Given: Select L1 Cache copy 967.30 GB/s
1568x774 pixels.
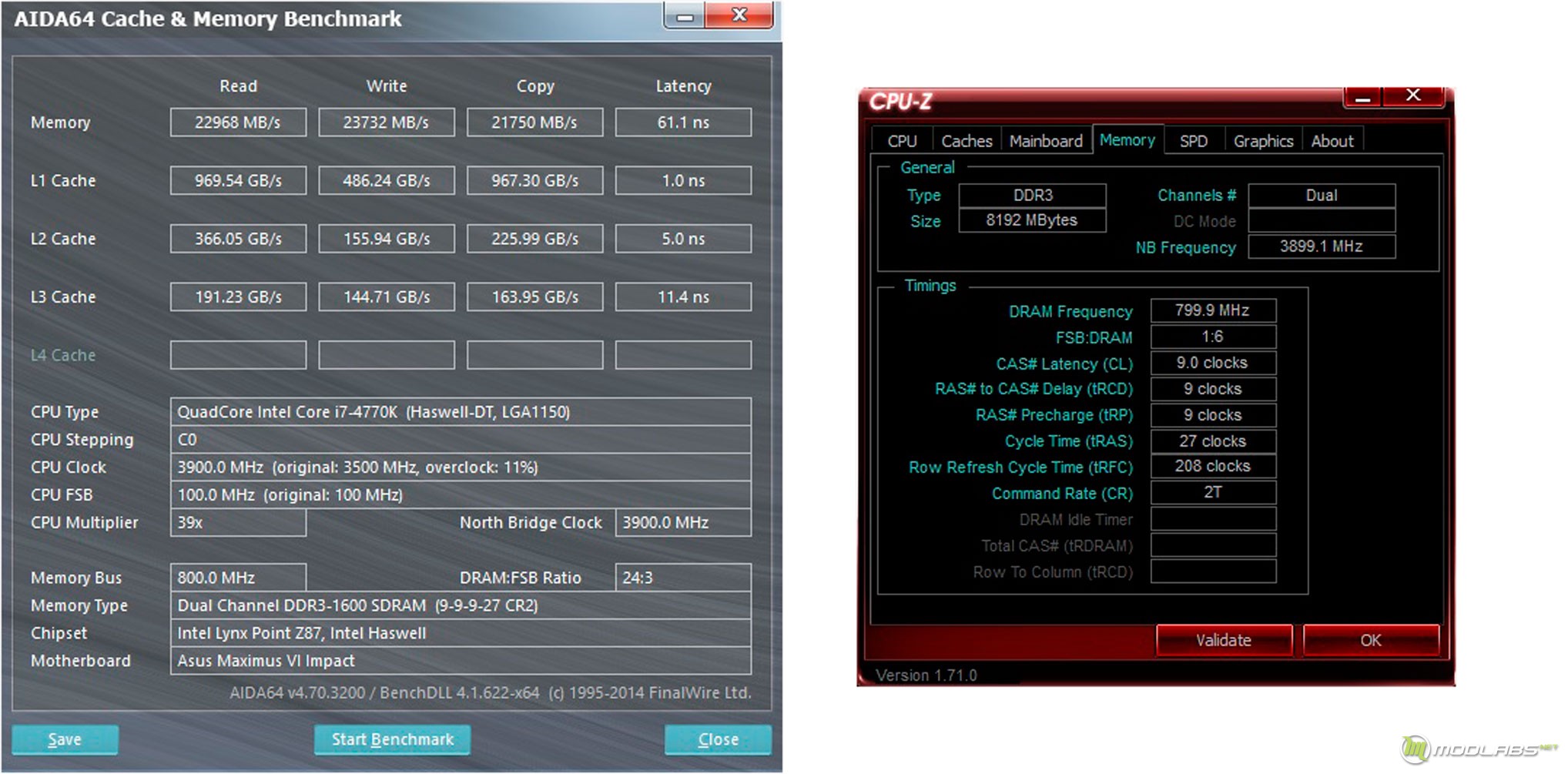Looking at the screenshot, I should [535, 180].
